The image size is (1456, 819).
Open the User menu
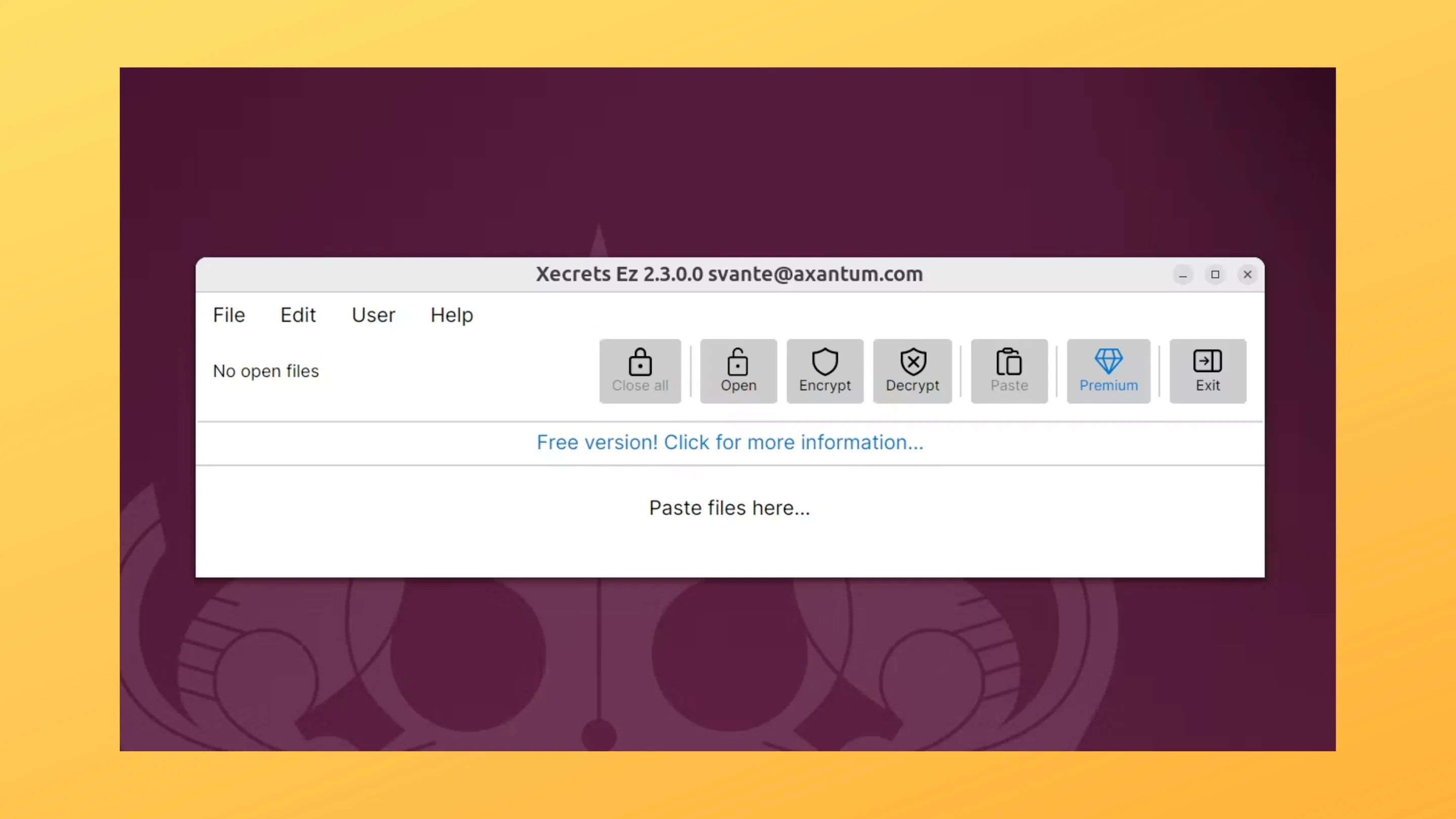[x=373, y=315]
